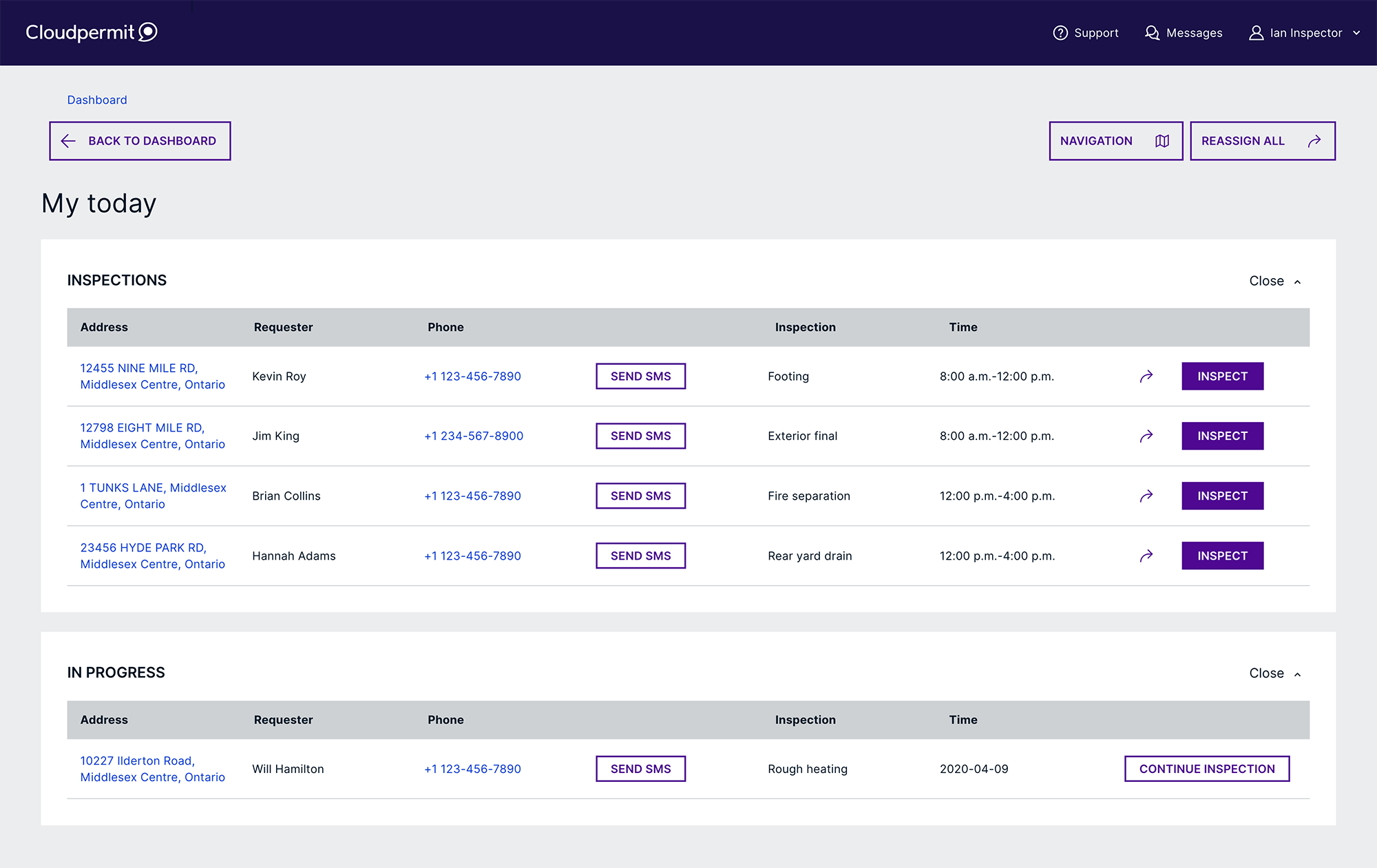
Task: Click Back to Dashboard button
Action: (140, 141)
